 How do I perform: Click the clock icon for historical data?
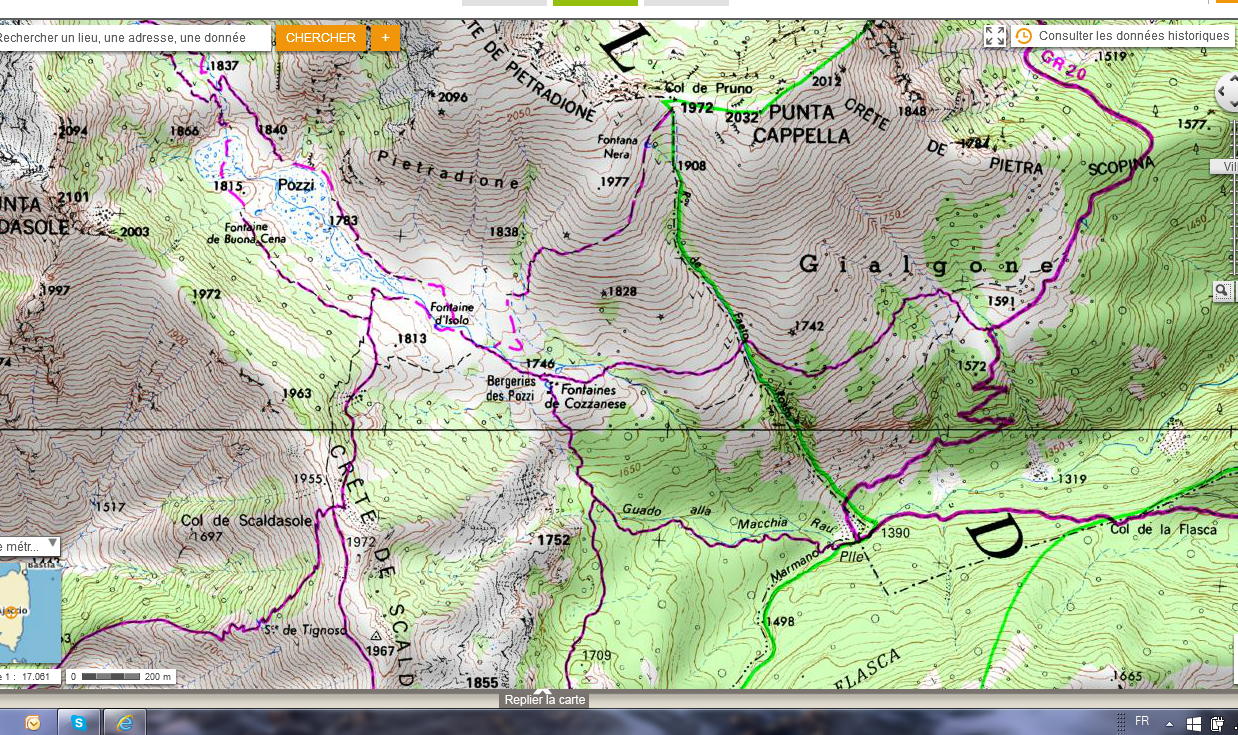[x=1024, y=36]
